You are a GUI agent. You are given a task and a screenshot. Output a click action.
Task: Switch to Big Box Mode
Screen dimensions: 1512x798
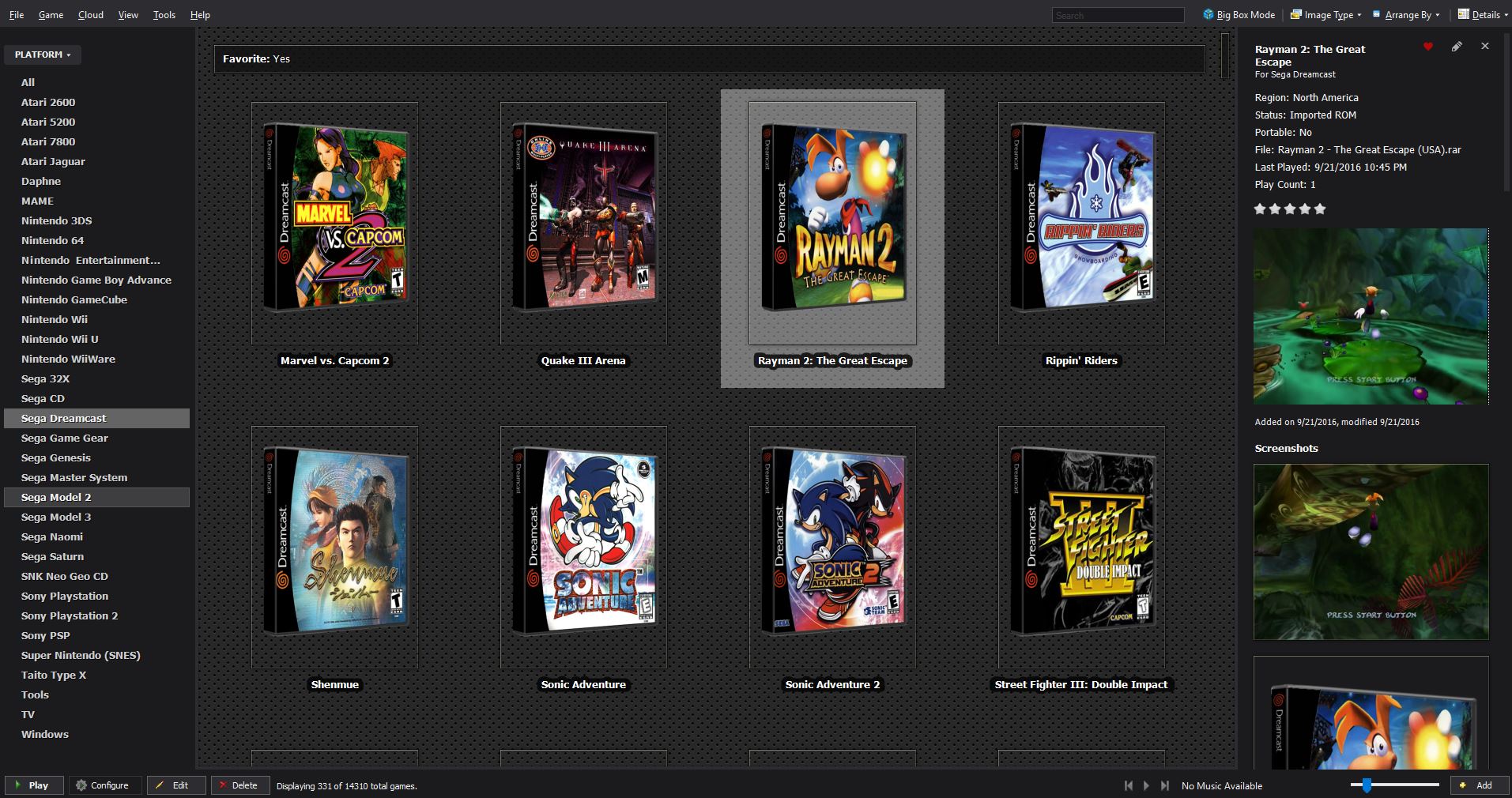click(x=1239, y=14)
